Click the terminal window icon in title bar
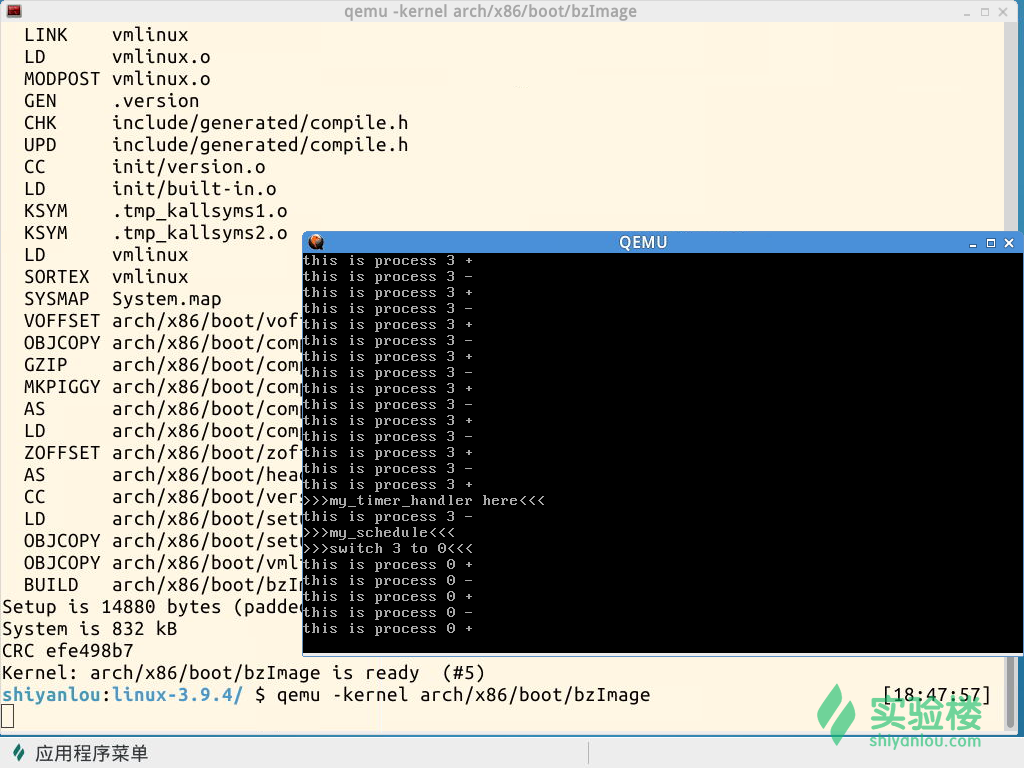The height and width of the screenshot is (768, 1024). (x=14, y=11)
